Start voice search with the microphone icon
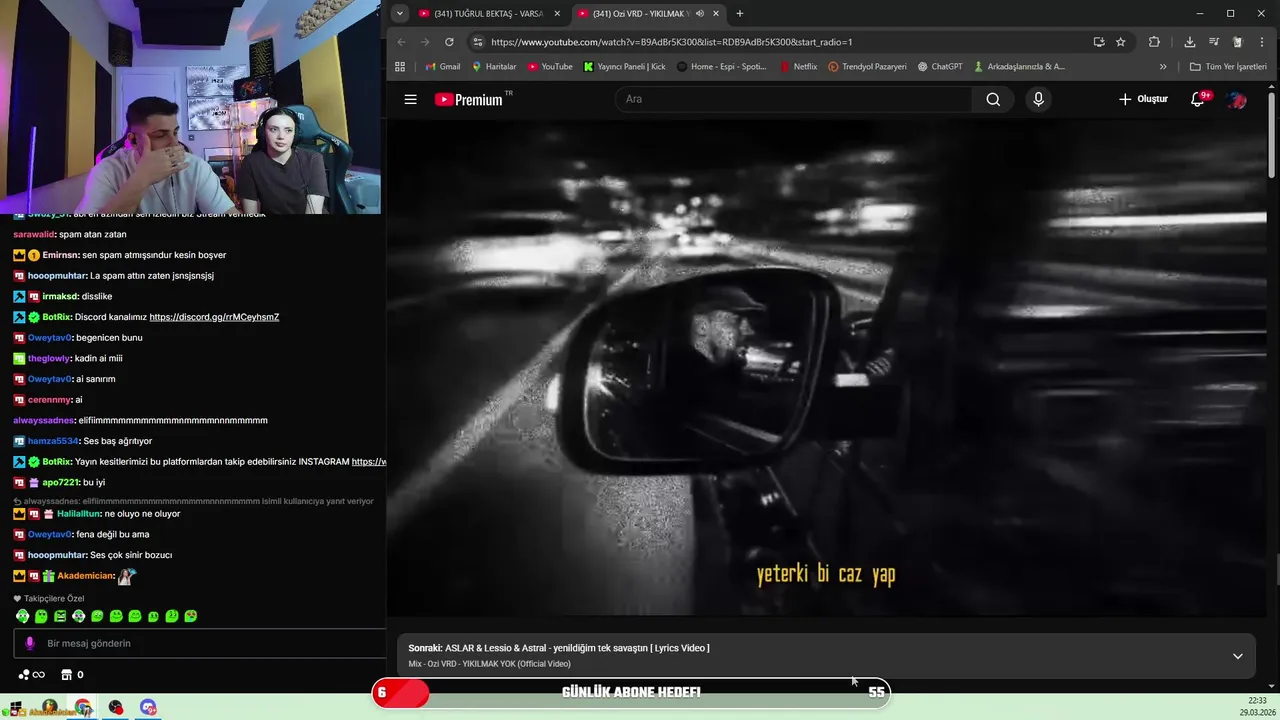Screen dimensions: 1280x720 1038,99
